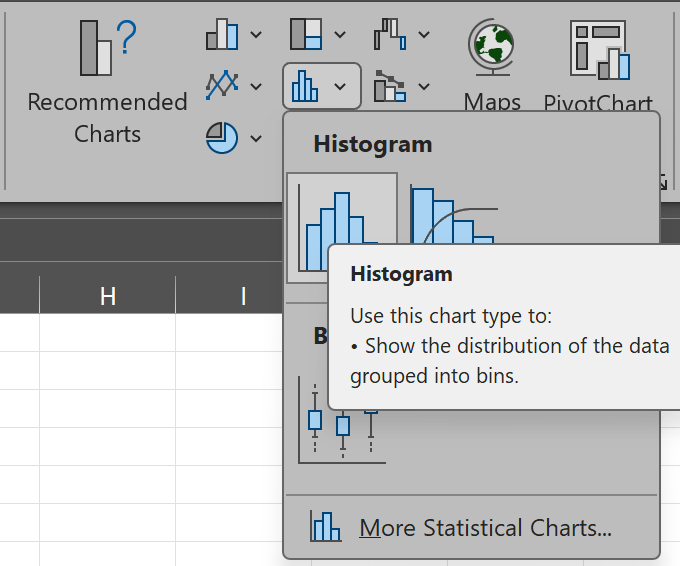The height and width of the screenshot is (566, 680).
Task: Expand the Pie Chart dropdown arrow
Action: [x=256, y=138]
